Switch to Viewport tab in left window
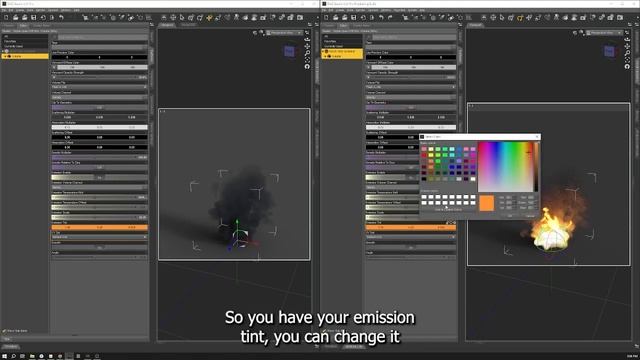The image size is (640, 360). point(167,25)
